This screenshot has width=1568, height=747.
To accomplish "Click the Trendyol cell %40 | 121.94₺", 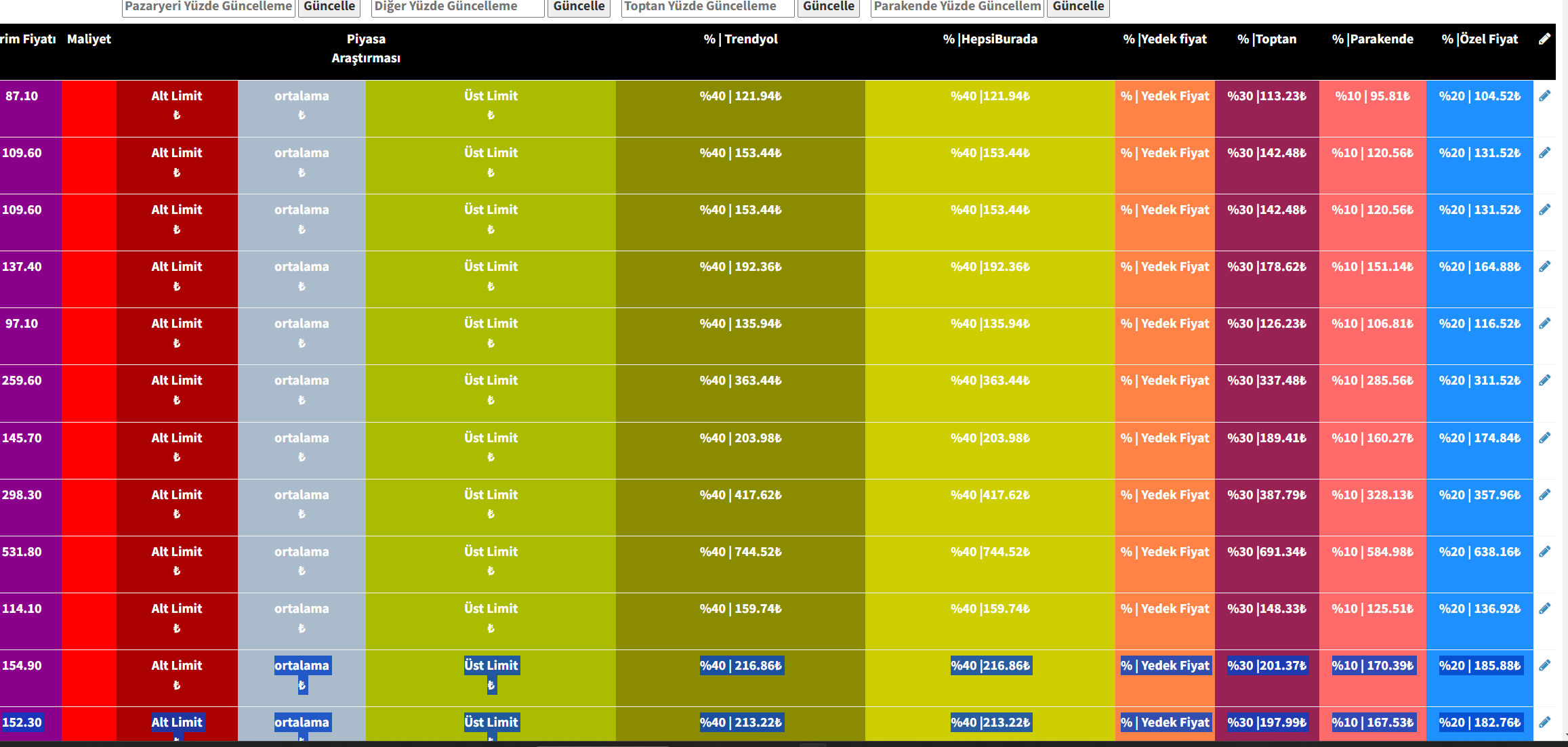I will click(740, 96).
